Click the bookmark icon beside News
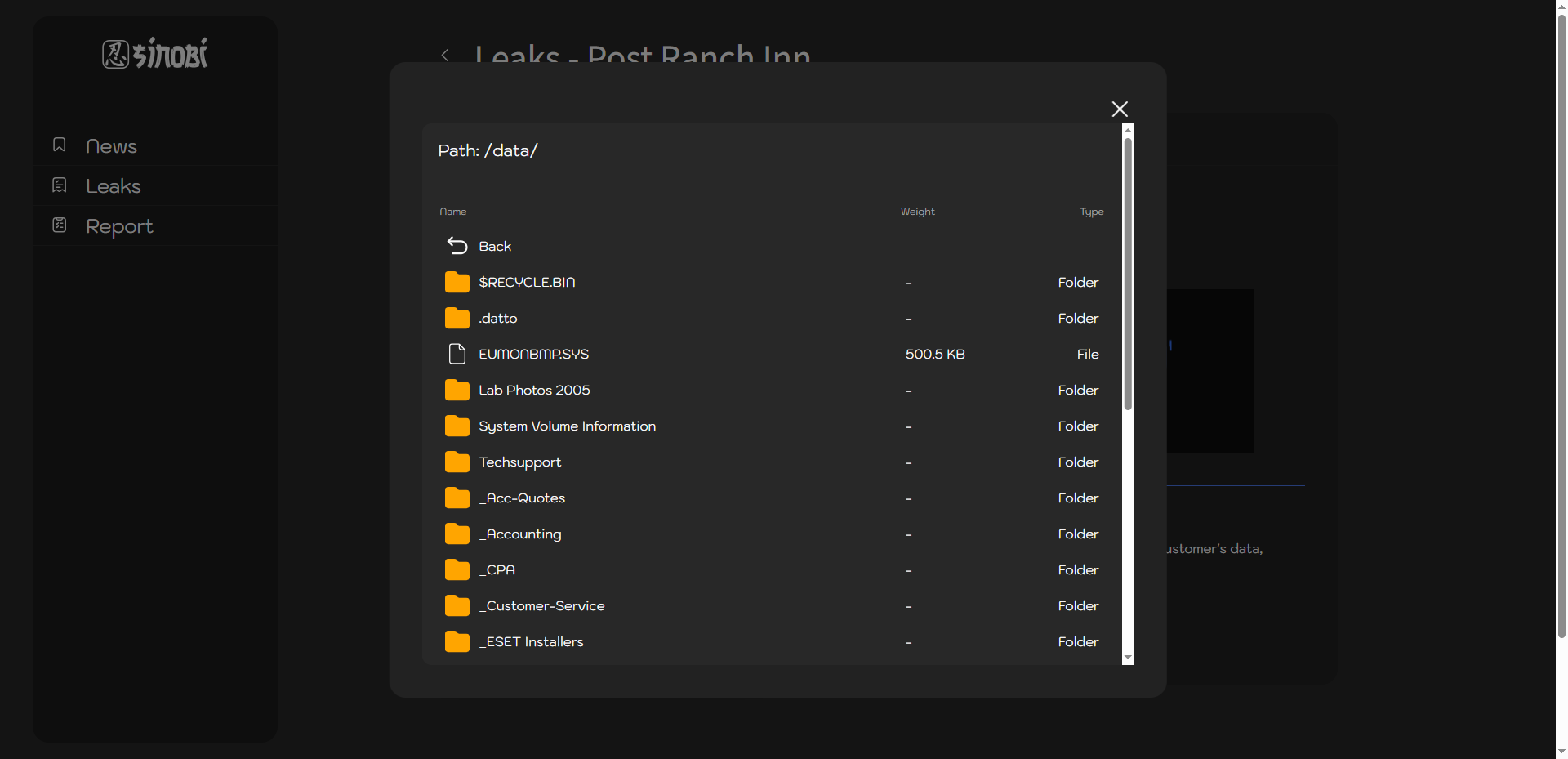This screenshot has height=759, width=1568. [x=60, y=145]
